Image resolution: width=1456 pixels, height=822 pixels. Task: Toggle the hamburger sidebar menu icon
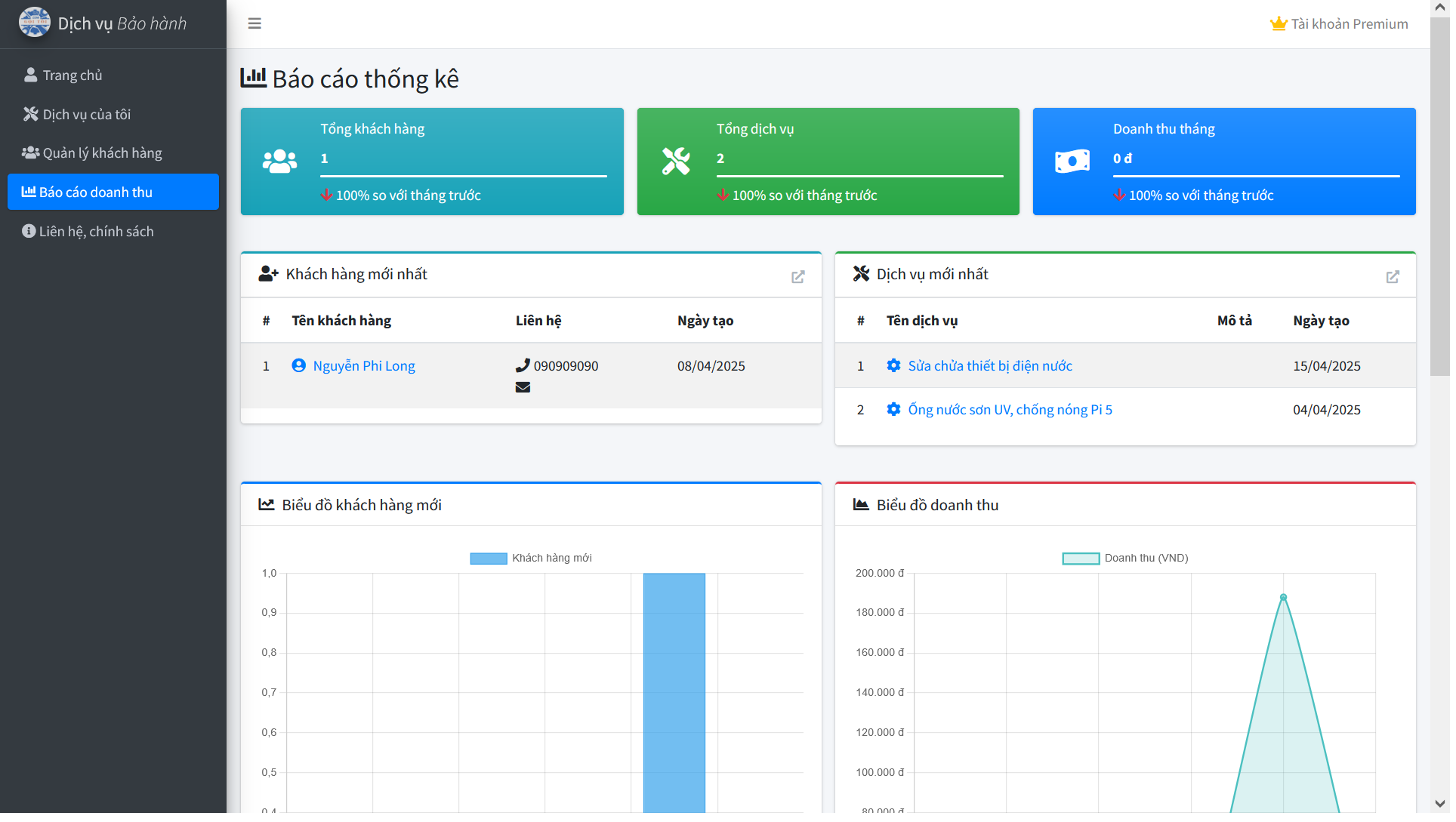254,23
